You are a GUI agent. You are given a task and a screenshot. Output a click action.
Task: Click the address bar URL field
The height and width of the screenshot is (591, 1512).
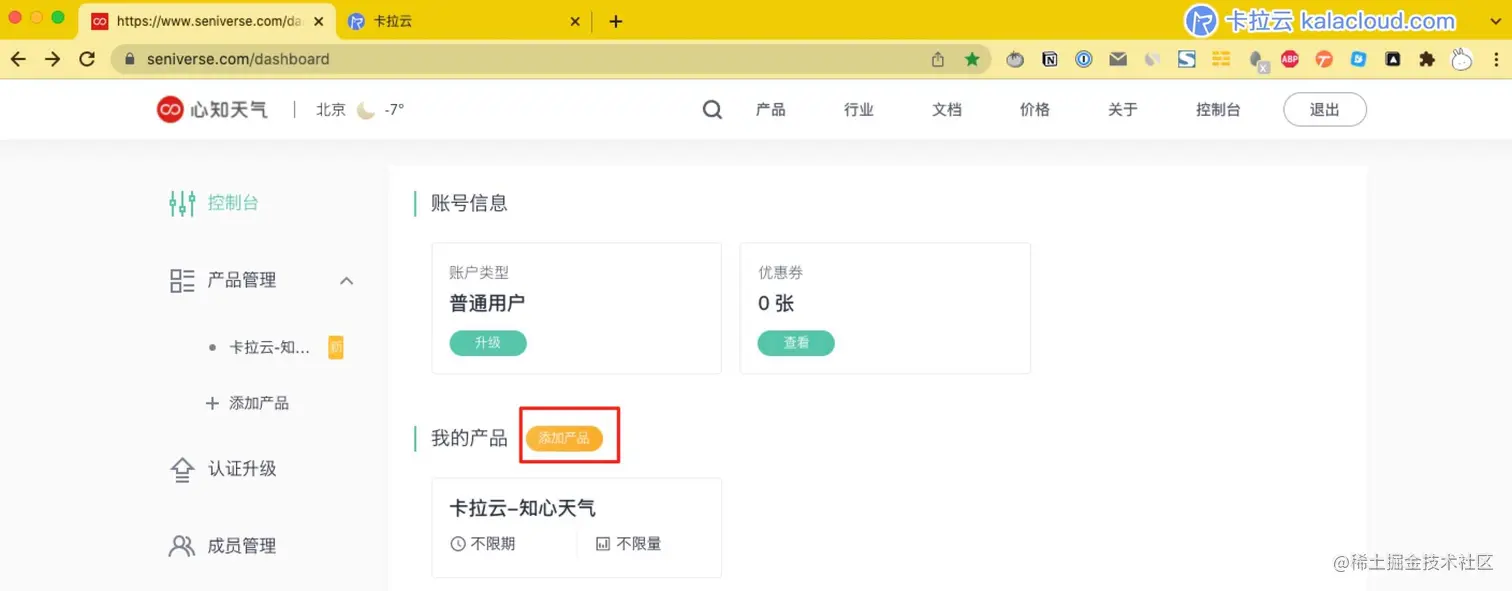[551, 59]
